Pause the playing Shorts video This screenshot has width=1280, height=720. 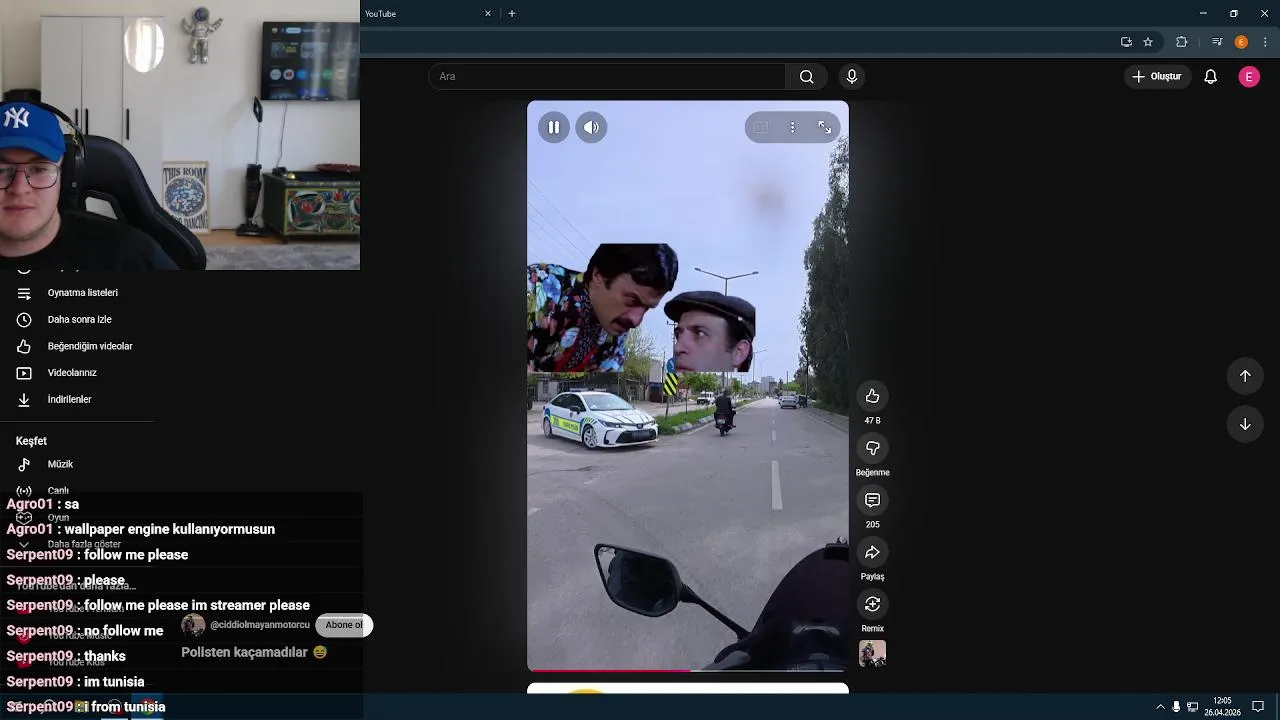(x=553, y=127)
